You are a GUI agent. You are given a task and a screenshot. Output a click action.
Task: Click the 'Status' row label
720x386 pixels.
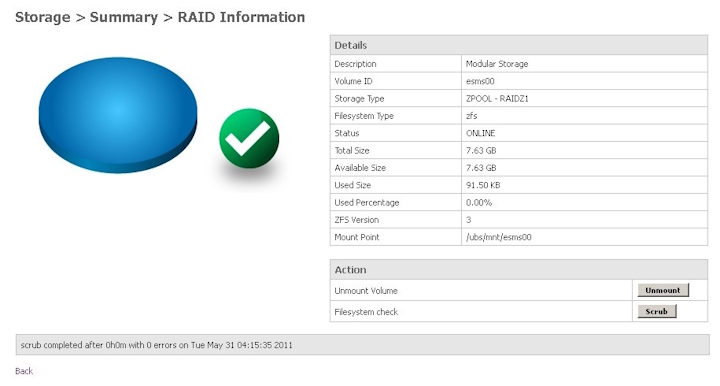[347, 133]
